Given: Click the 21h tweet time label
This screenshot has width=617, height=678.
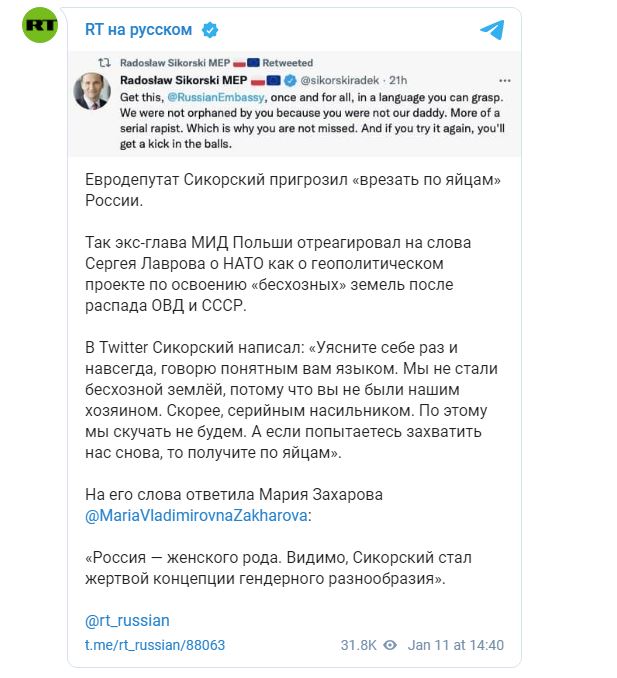Looking at the screenshot, I should (x=398, y=80).
